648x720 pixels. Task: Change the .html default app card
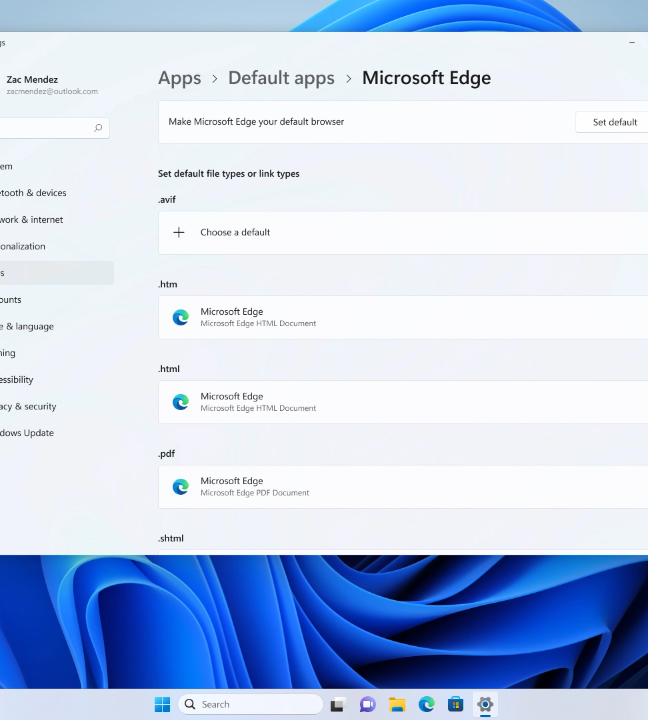(403, 402)
